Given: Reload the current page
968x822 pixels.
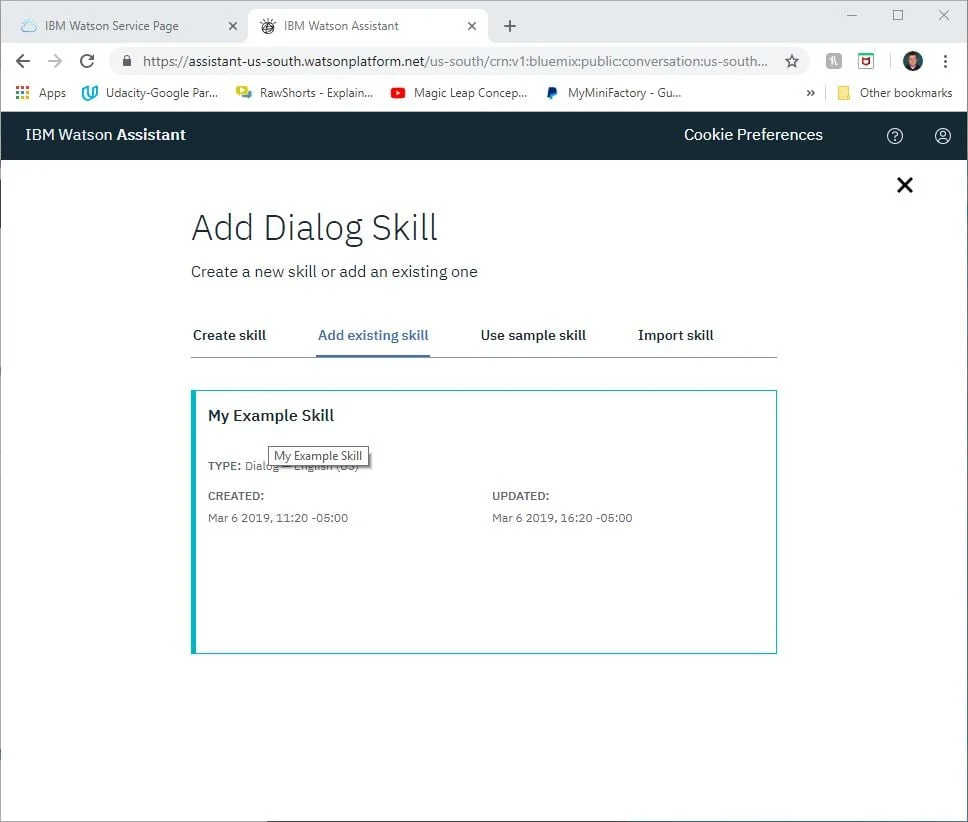Looking at the screenshot, I should pyautogui.click(x=87, y=61).
